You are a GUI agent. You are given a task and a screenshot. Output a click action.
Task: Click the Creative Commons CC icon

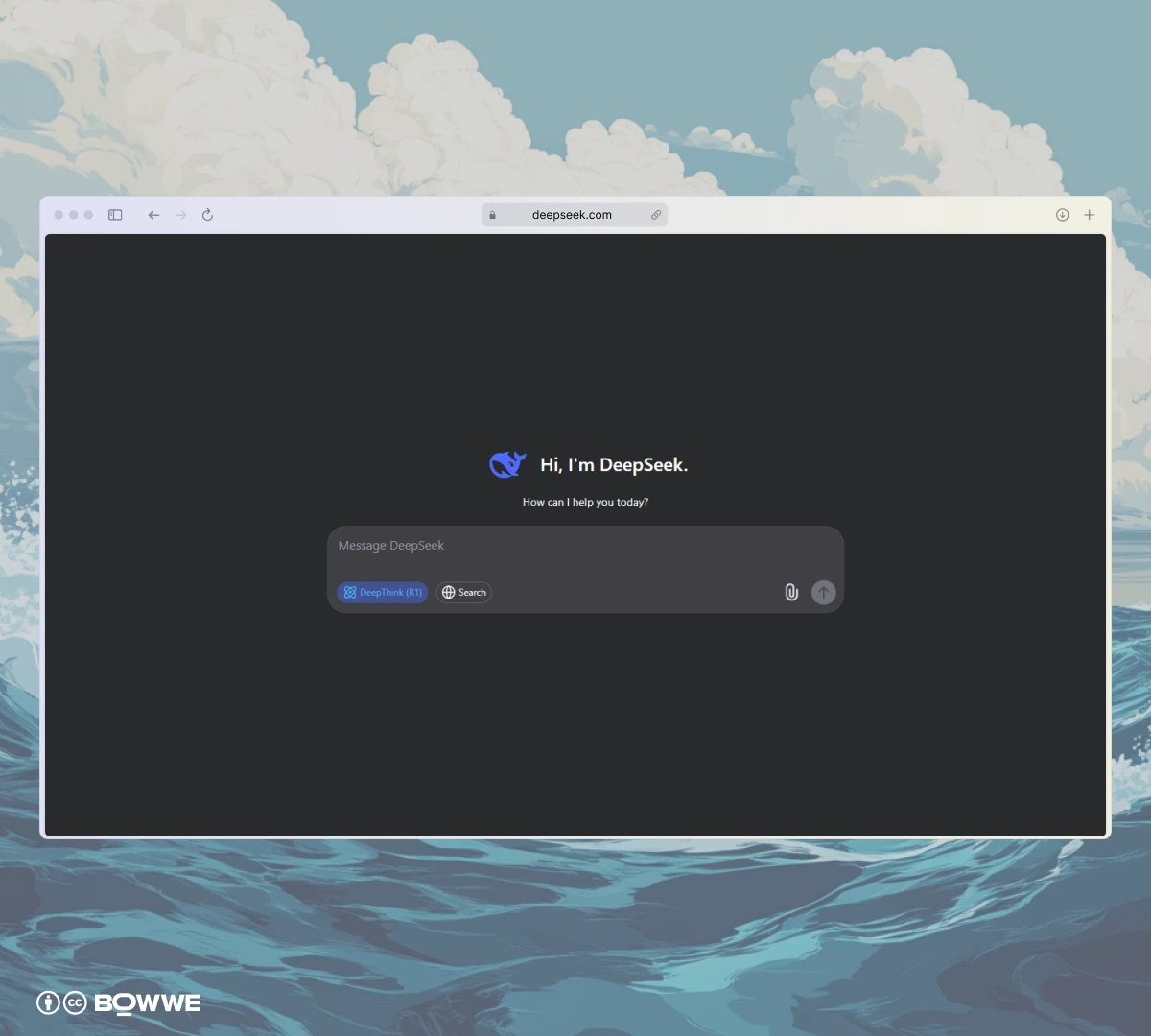tap(75, 1002)
